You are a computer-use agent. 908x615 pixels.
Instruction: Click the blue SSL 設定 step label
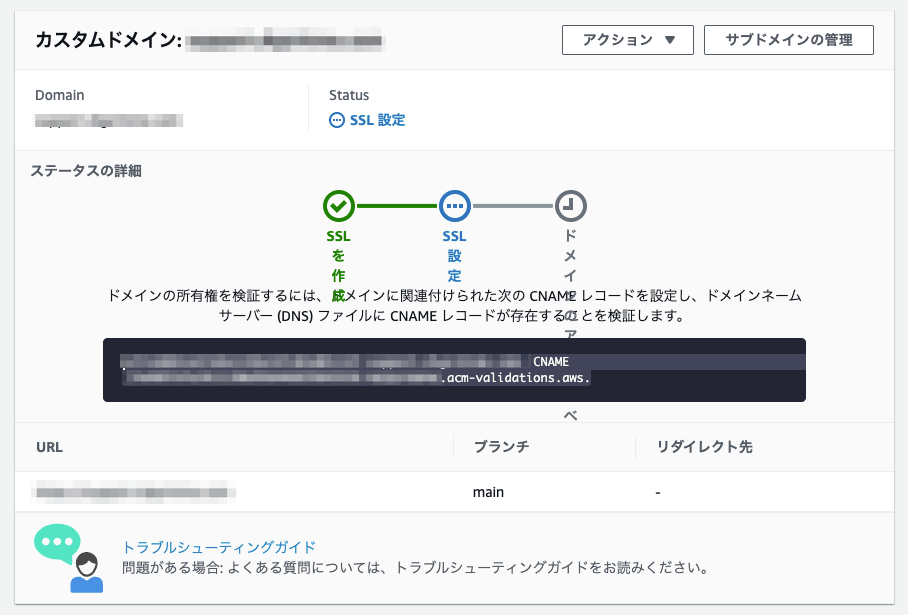[x=455, y=256]
